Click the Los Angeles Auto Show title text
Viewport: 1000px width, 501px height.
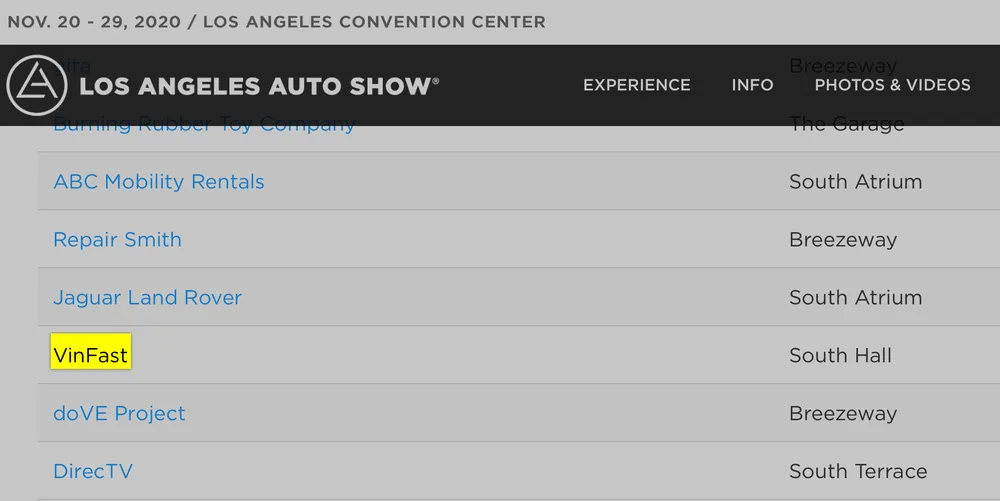pos(259,86)
